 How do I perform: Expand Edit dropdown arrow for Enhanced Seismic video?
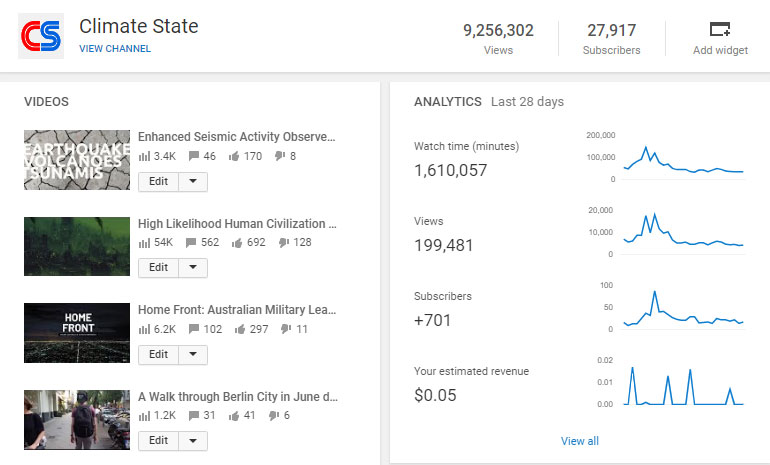pos(193,181)
